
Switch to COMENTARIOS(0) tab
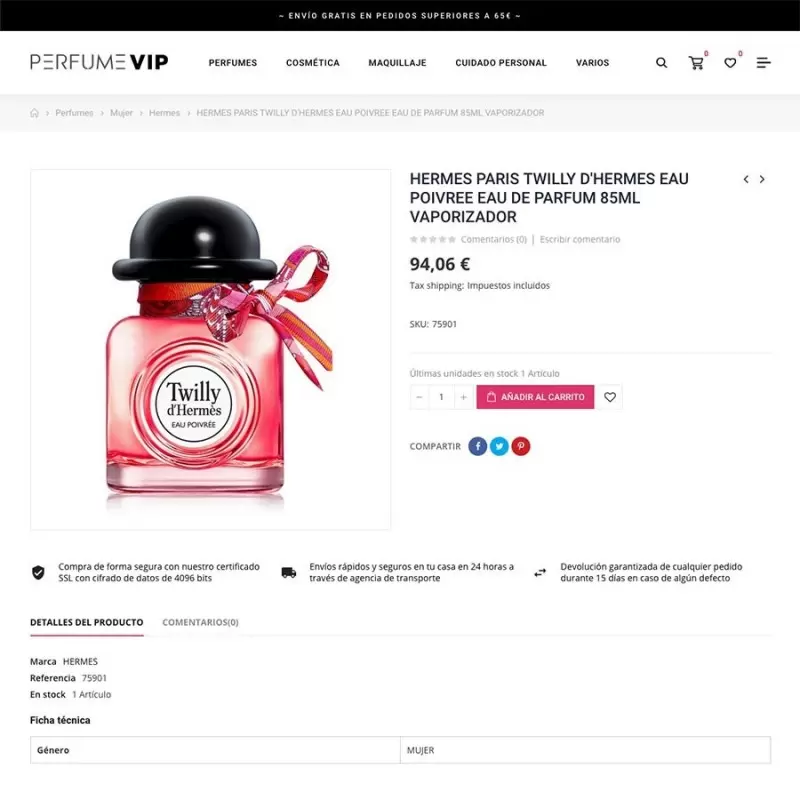[x=200, y=622]
